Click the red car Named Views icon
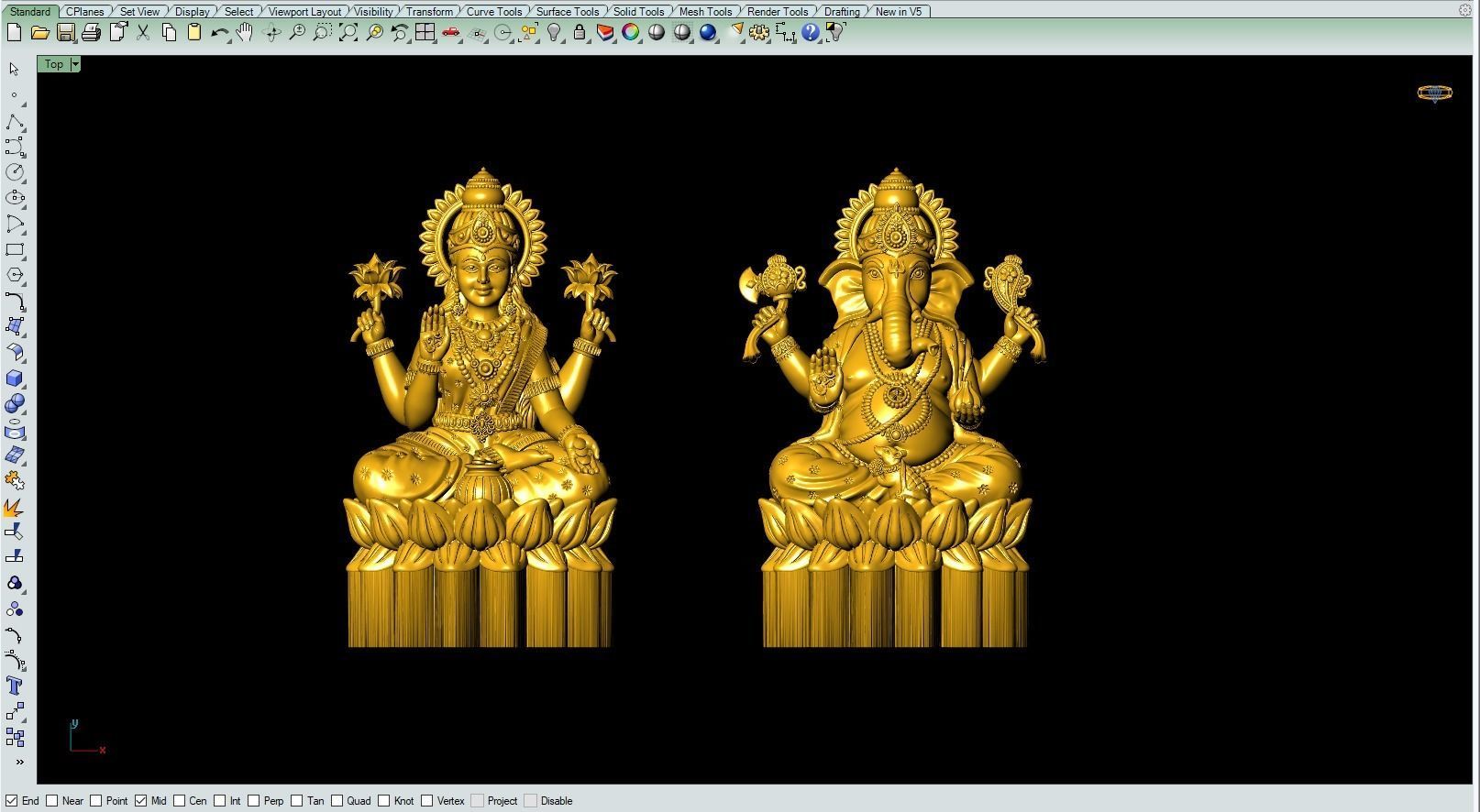The image size is (1480, 812). pyautogui.click(x=450, y=33)
